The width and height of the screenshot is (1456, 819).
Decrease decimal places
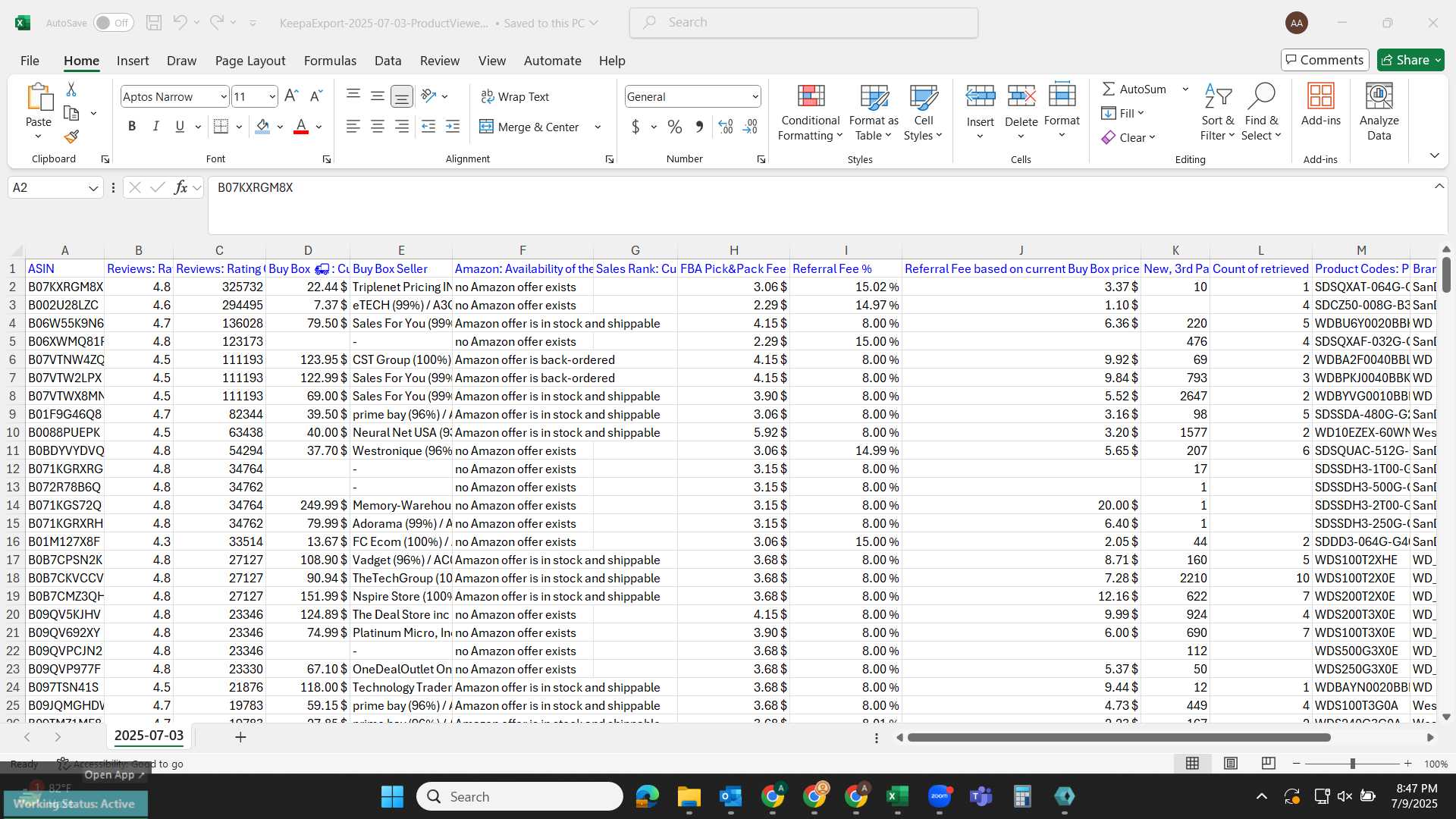[750, 127]
